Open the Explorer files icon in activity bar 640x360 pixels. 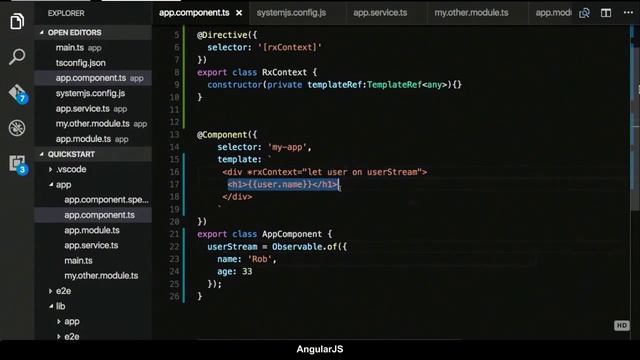(17, 21)
